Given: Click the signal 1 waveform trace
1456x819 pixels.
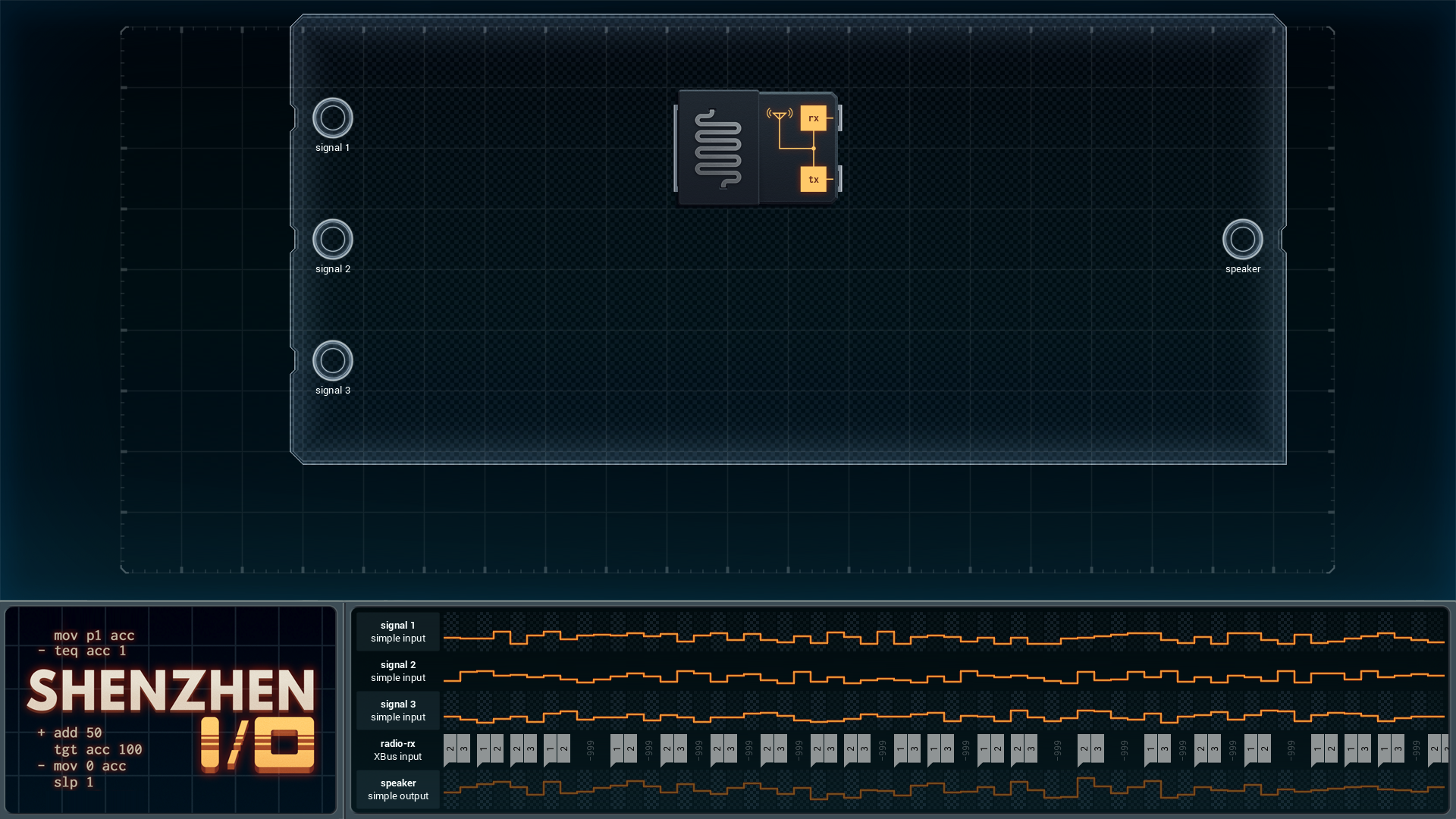Looking at the screenshot, I should (x=944, y=637).
